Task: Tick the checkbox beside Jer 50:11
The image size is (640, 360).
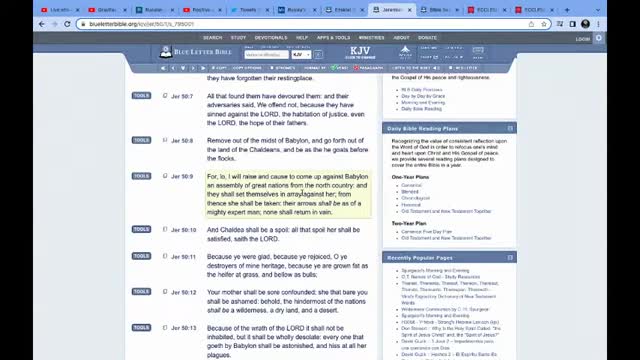Action: click(165, 256)
